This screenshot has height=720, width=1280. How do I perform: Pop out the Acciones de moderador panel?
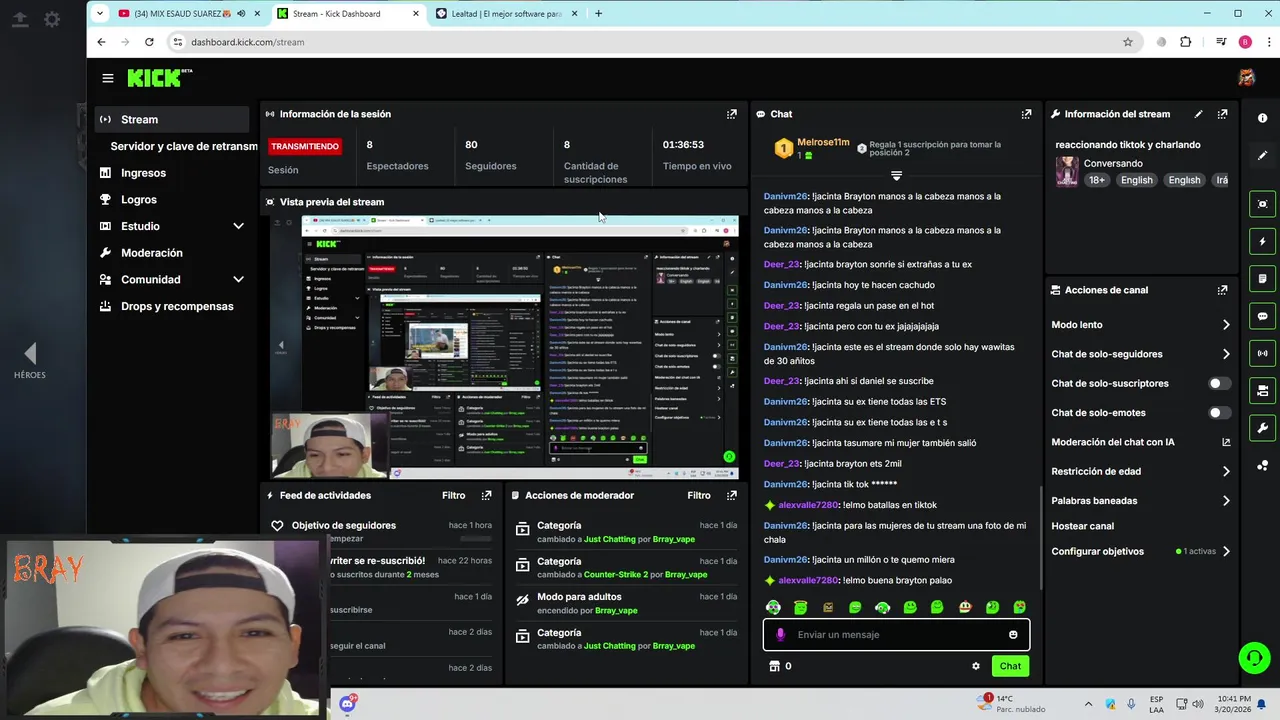coord(732,495)
